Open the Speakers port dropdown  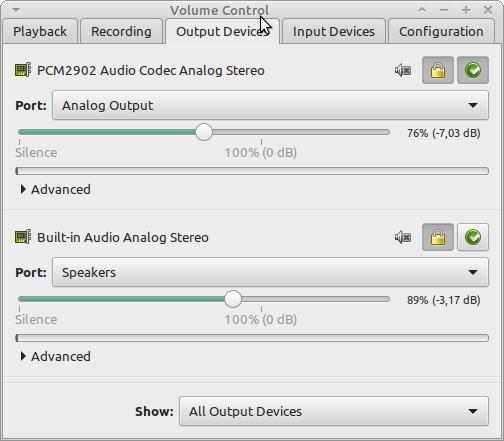point(270,272)
